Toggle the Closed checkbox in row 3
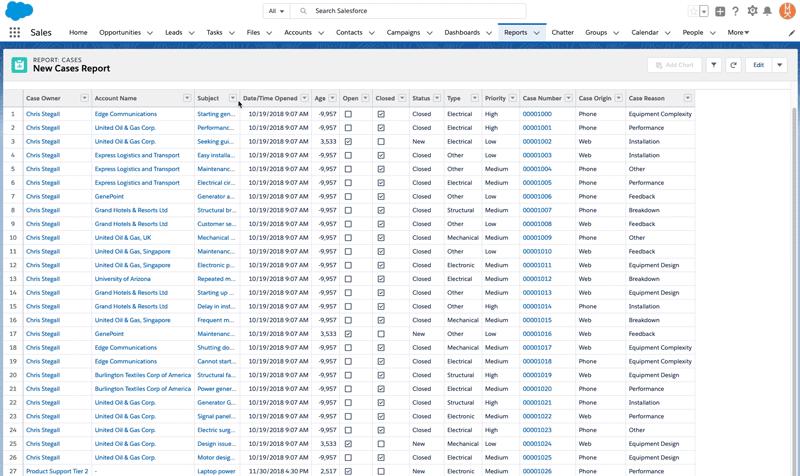The width and height of the screenshot is (800, 476). click(381, 142)
